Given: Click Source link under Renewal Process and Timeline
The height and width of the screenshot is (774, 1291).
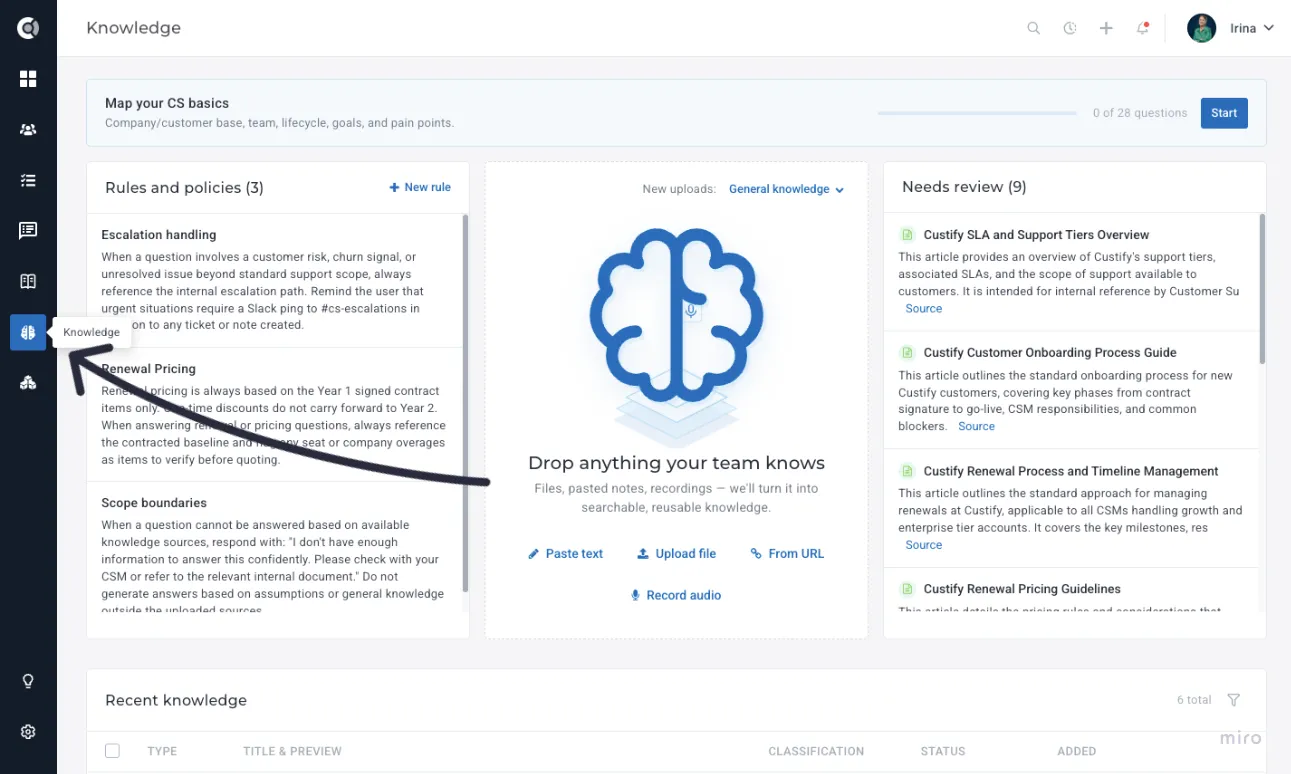Looking at the screenshot, I should coord(924,545).
